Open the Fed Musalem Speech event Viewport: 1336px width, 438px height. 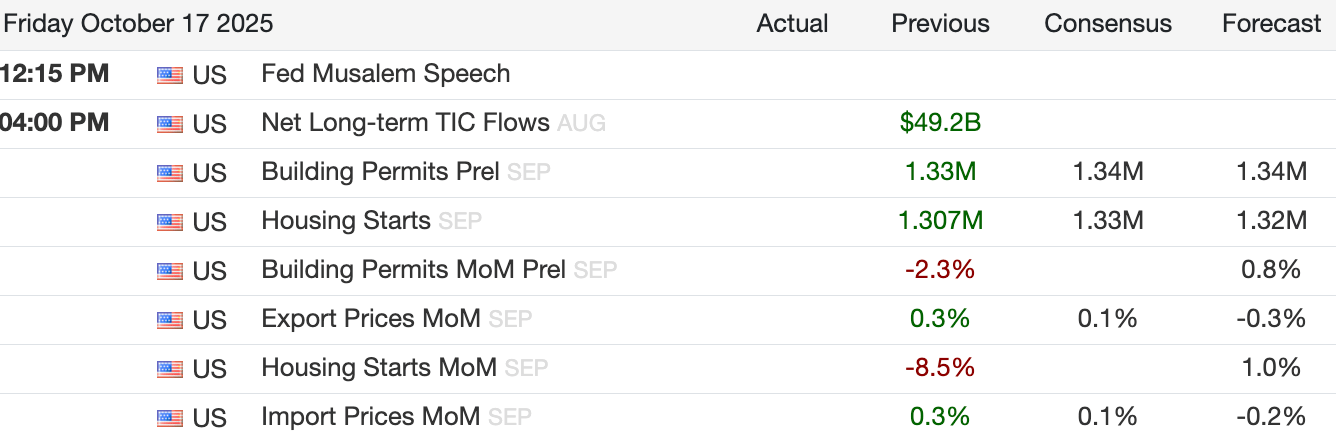(x=385, y=74)
